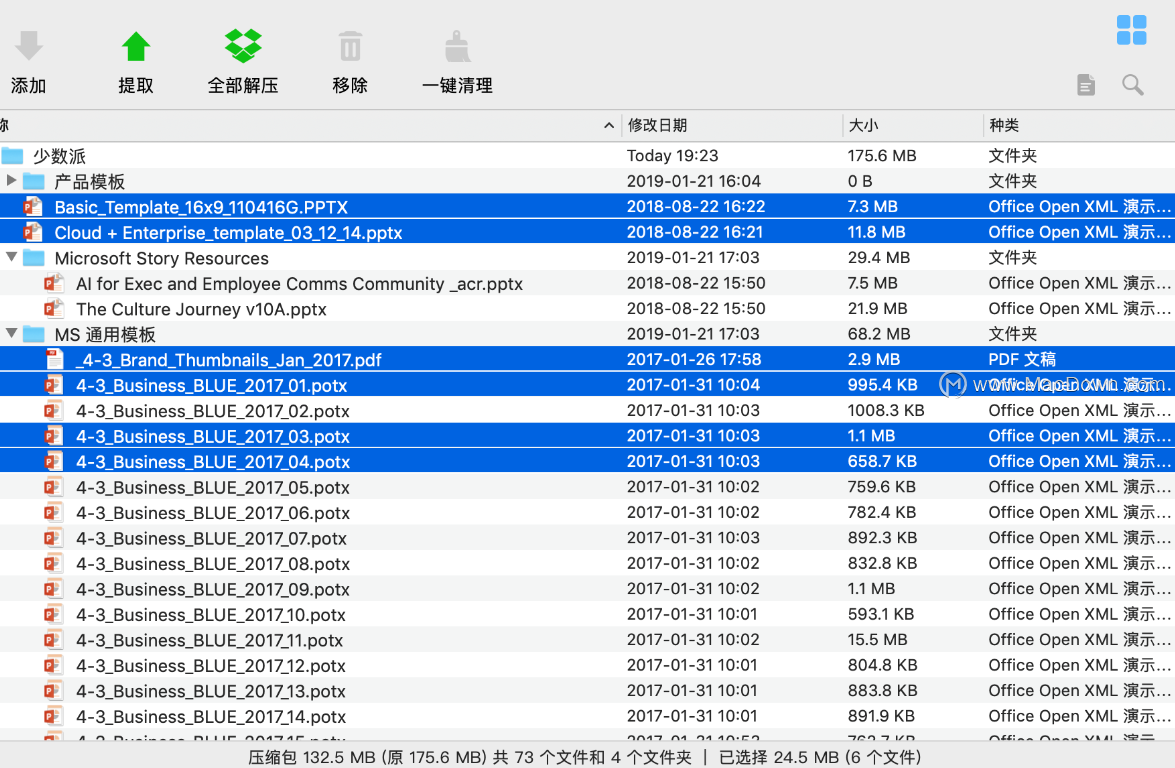Open search with the magnifier icon
The width and height of the screenshot is (1175, 768).
[x=1132, y=85]
